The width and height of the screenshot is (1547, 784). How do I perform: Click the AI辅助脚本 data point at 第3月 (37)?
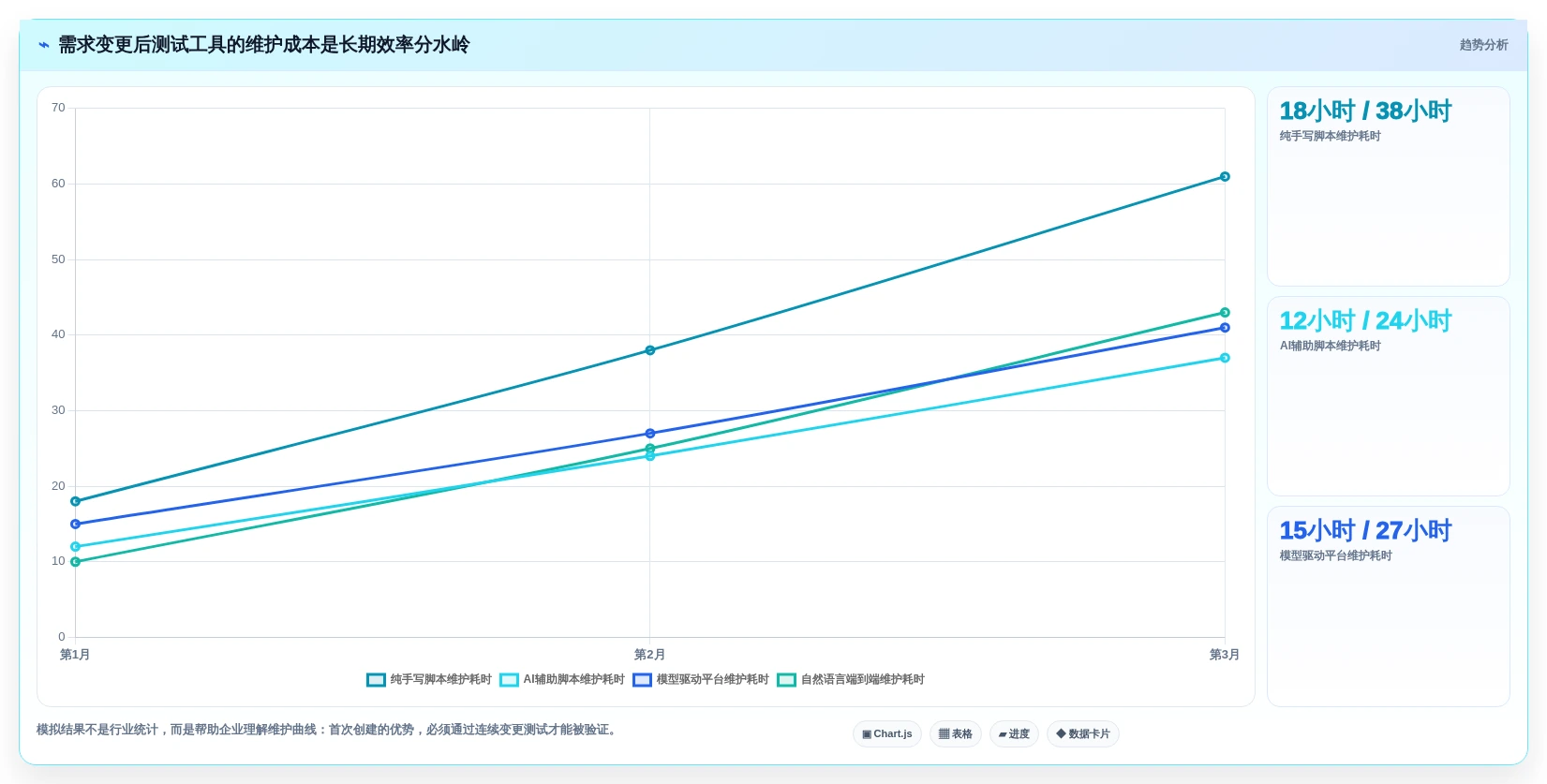tap(1225, 358)
